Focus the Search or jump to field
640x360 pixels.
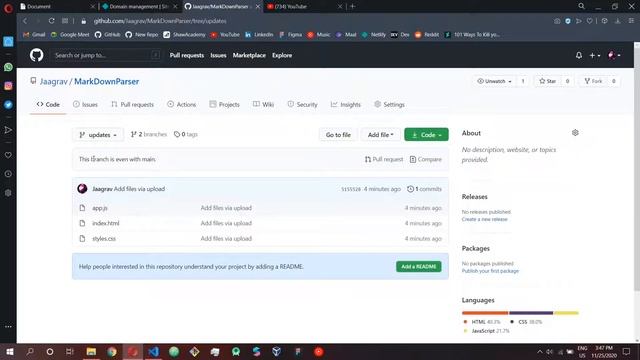click(x=107, y=55)
